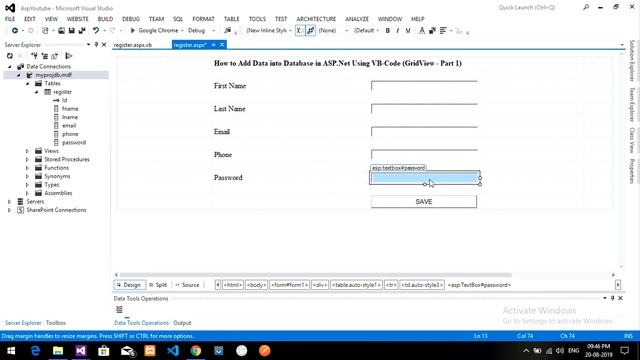Open the Debug configuration dropdown
Screen dimensions: 640x360
coord(213,31)
